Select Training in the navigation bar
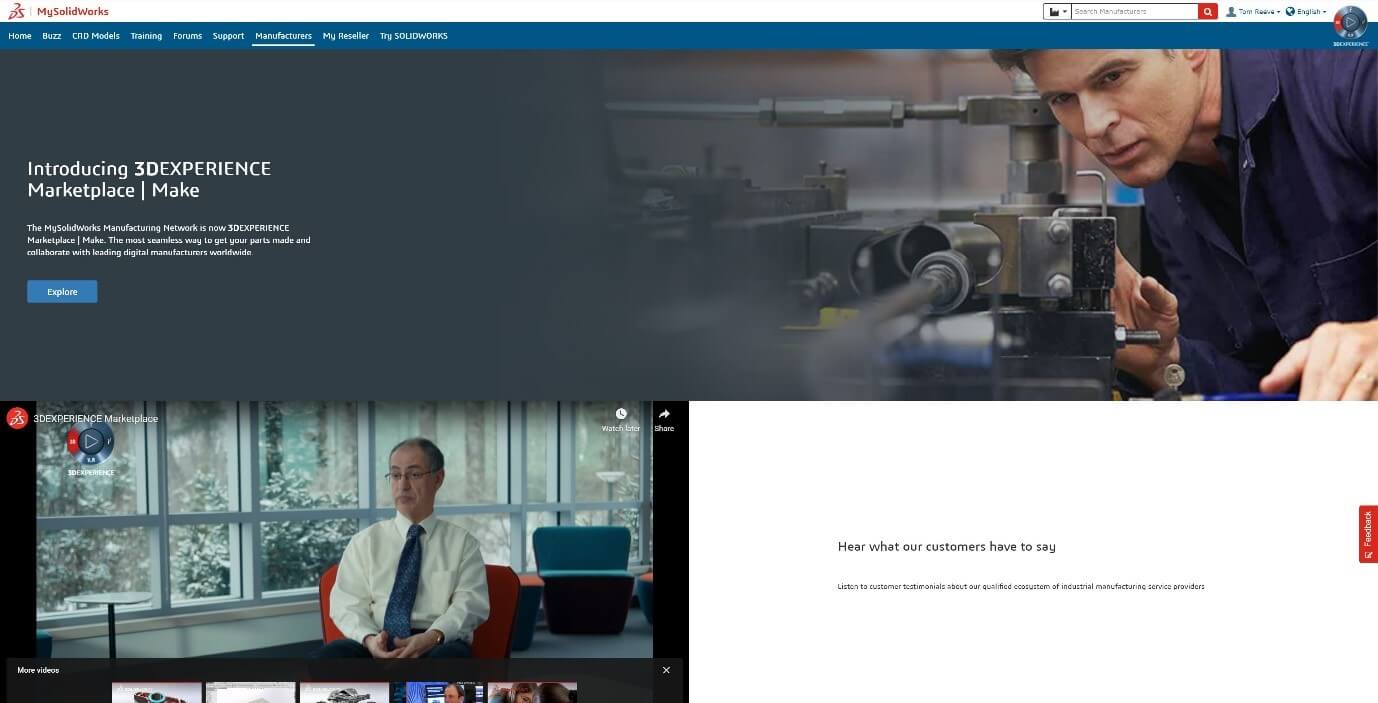The image size is (1378, 703). (146, 36)
